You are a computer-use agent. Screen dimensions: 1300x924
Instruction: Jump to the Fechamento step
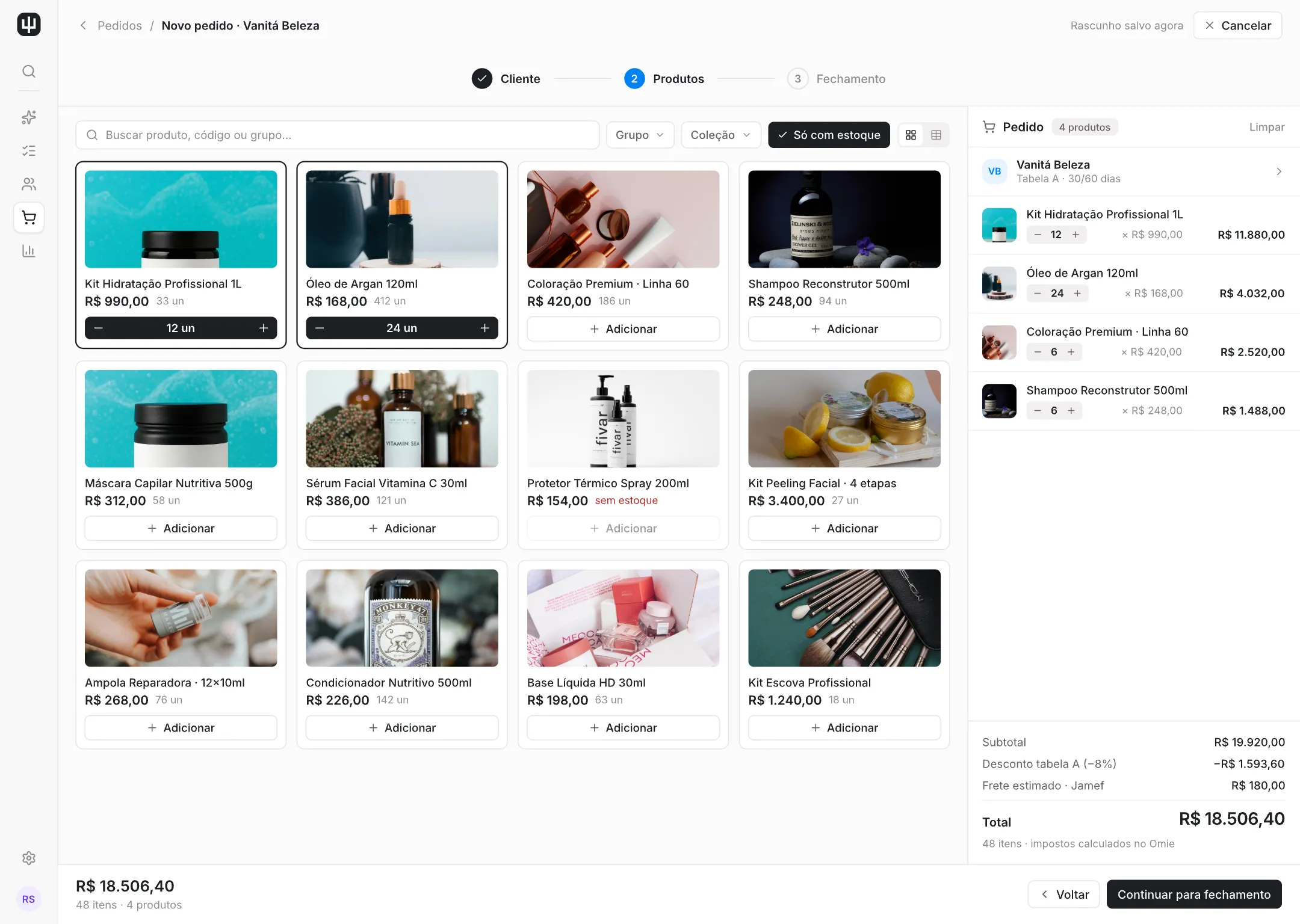(836, 79)
